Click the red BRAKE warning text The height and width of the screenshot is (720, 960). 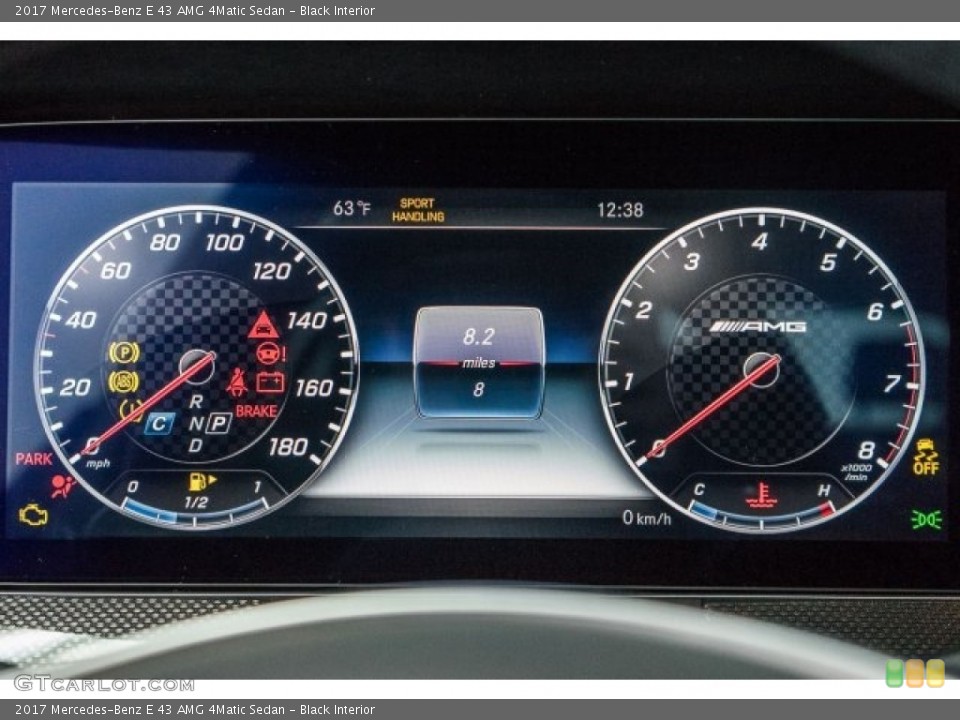(x=257, y=411)
